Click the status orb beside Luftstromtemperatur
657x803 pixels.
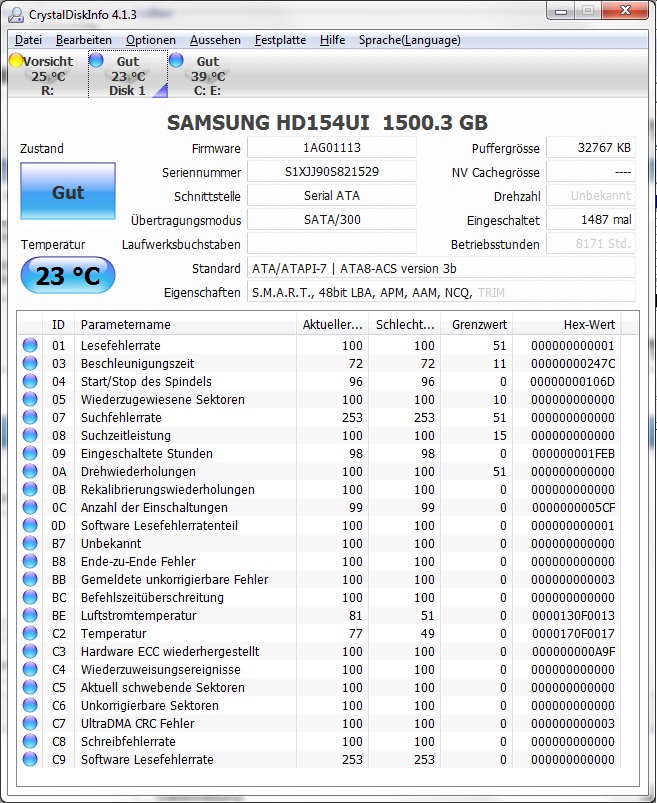click(x=30, y=615)
